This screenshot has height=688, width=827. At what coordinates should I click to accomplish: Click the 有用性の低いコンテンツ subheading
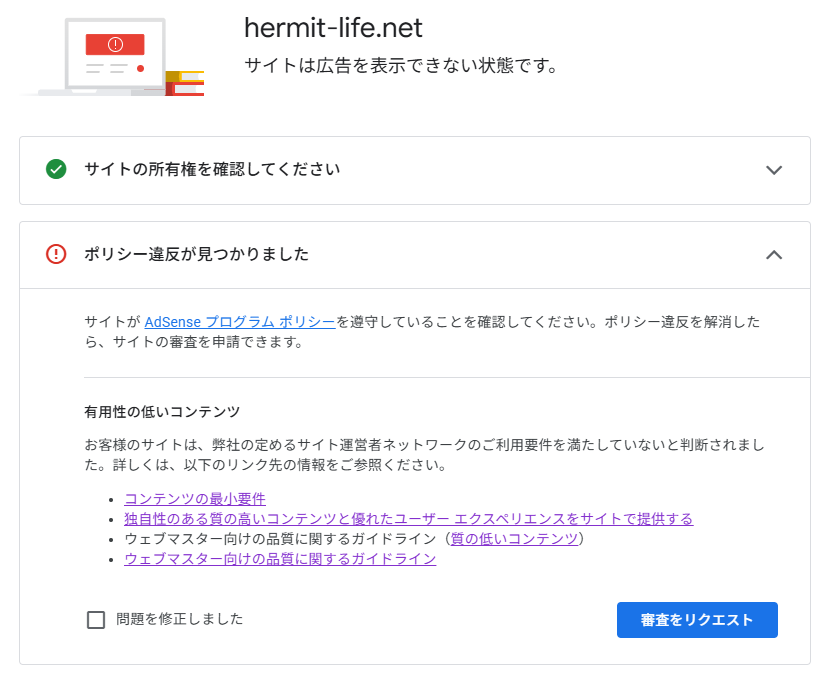(162, 411)
